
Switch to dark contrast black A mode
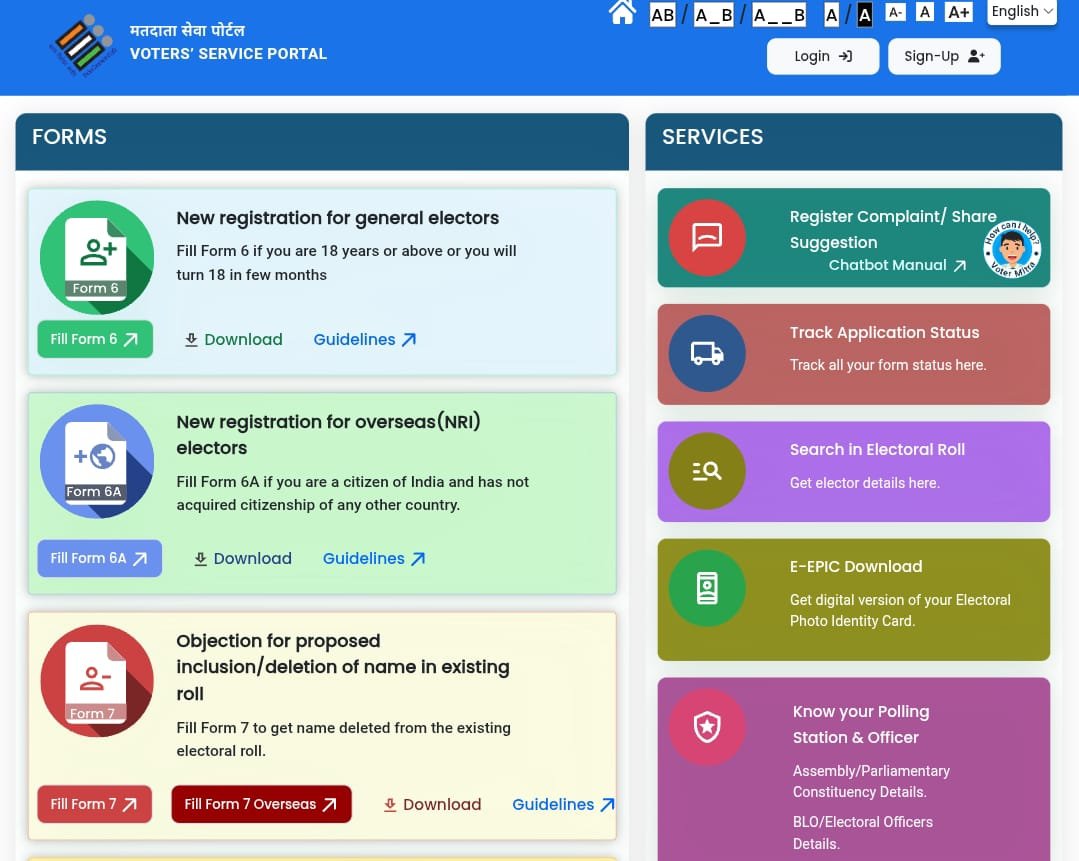(865, 14)
